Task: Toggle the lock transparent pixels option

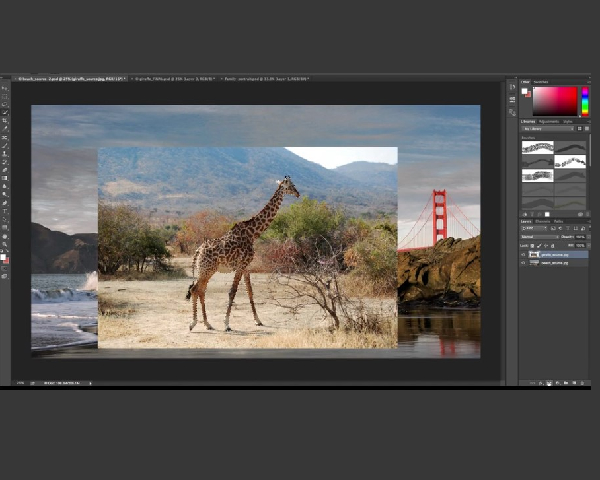Action: 532,245
